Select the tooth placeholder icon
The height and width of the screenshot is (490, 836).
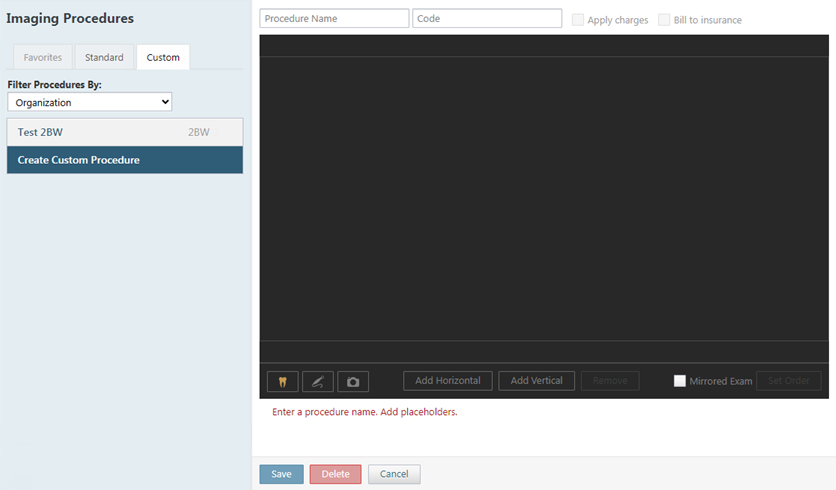pyautogui.click(x=283, y=382)
